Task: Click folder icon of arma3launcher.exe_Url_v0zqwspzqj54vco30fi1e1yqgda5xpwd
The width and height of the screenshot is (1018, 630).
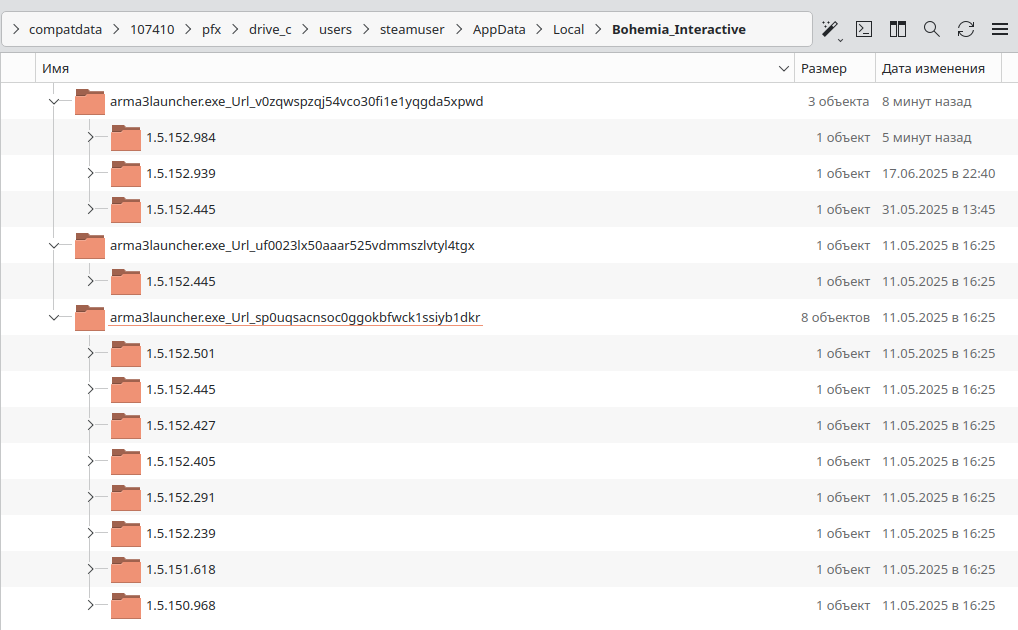Action: 90,102
